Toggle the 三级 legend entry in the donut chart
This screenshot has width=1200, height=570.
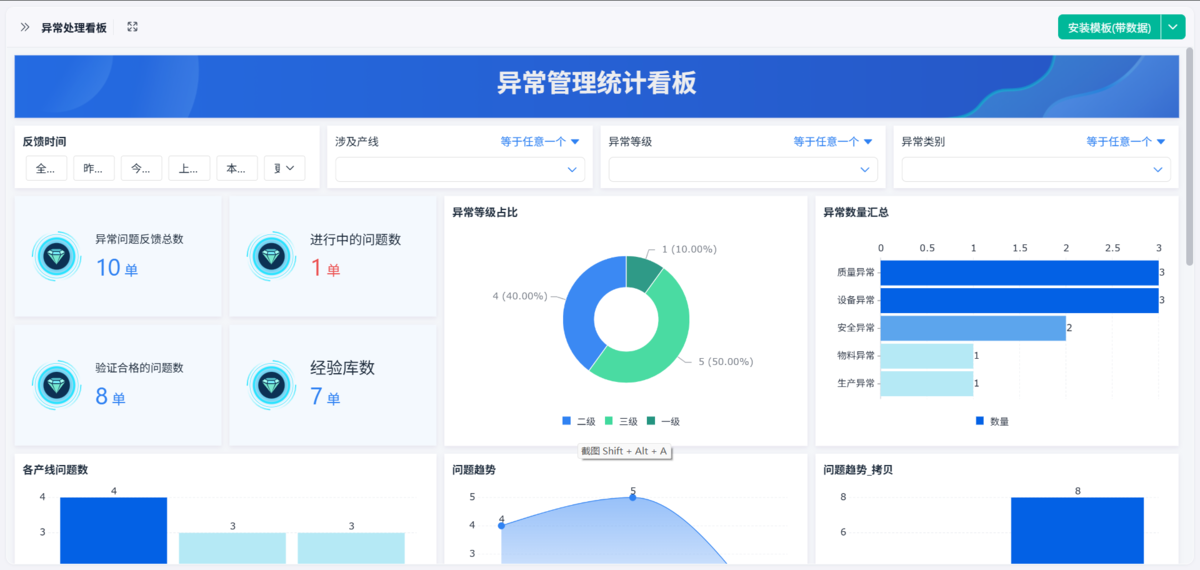(621, 421)
